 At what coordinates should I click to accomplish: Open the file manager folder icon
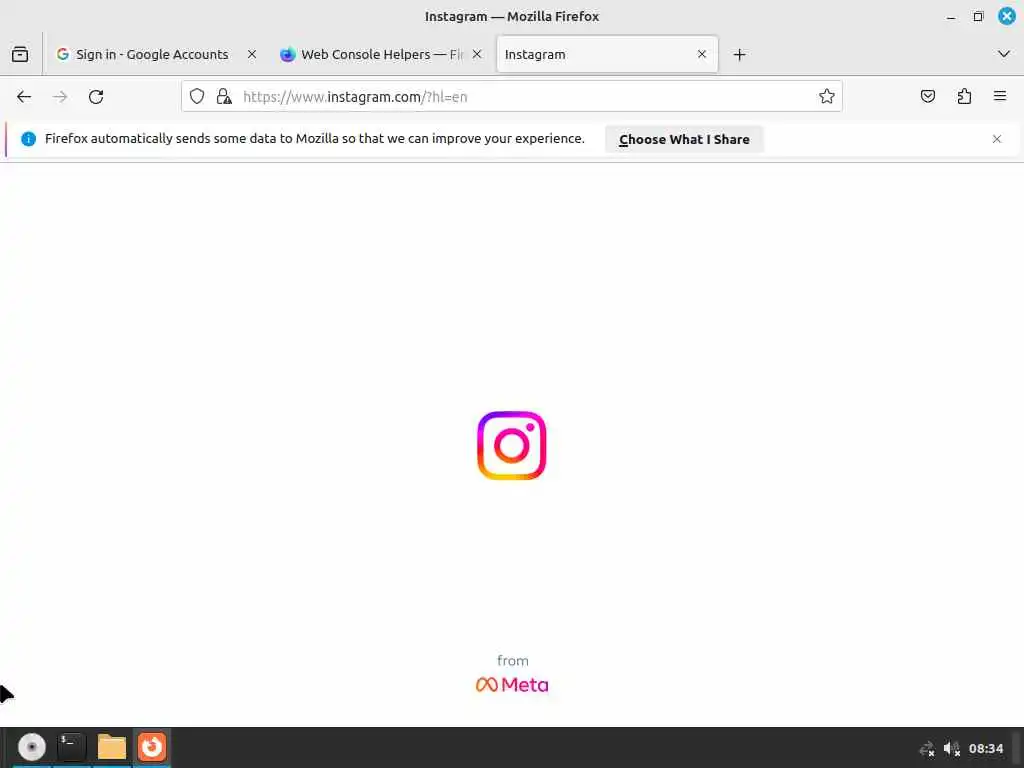[112, 747]
